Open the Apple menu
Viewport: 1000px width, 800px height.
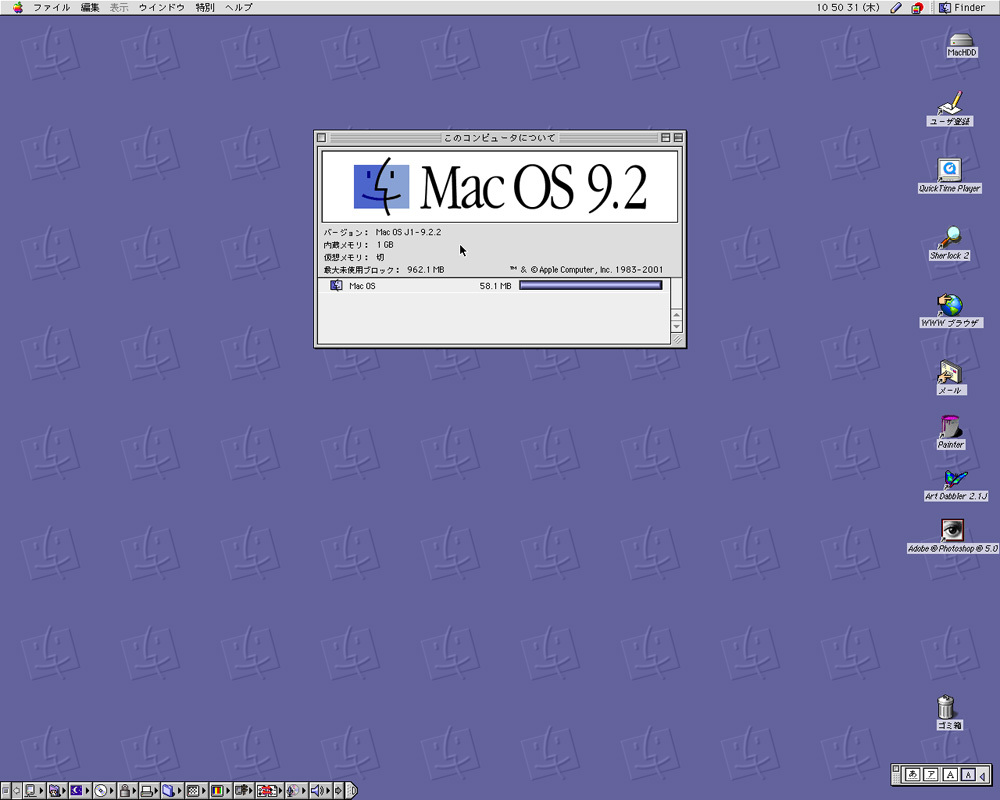click(18, 8)
